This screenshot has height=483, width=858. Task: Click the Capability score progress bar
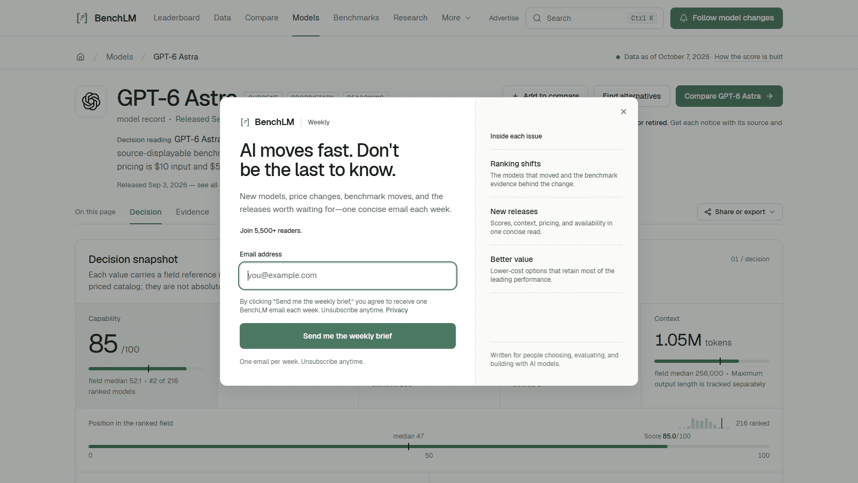146,369
